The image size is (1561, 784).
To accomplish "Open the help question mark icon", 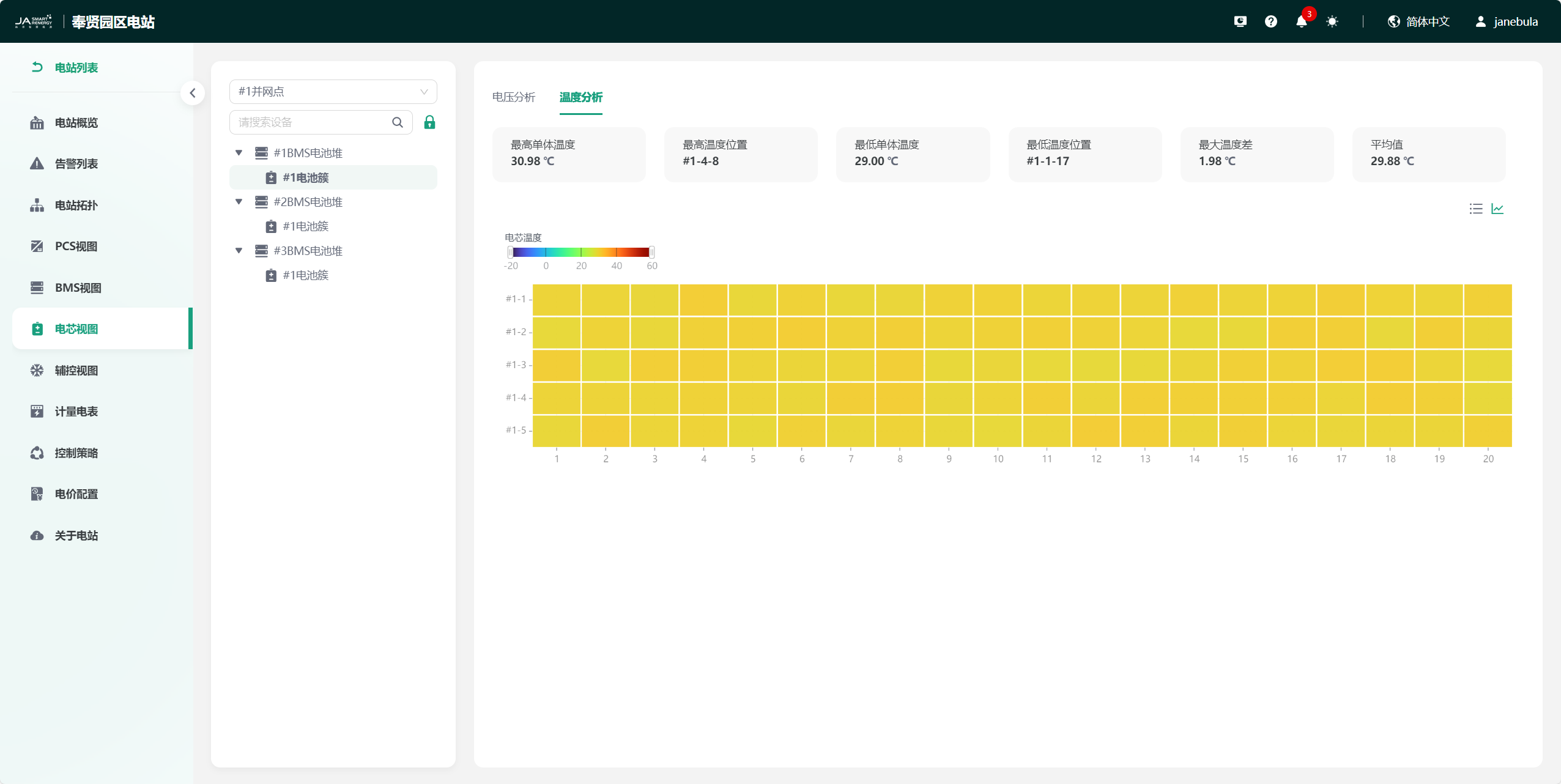I will [1270, 22].
